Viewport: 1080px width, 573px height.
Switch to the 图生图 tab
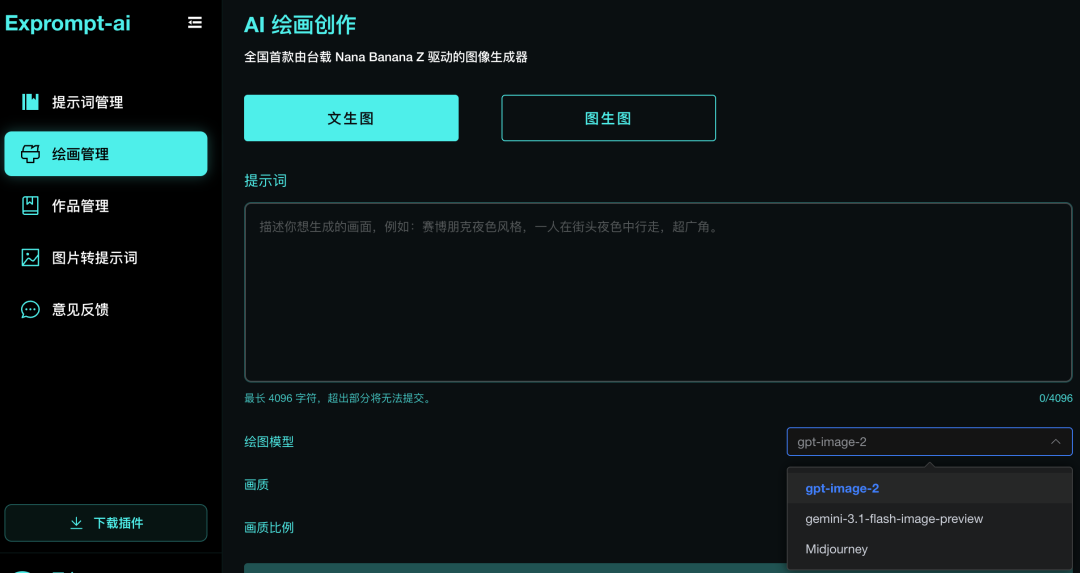(x=608, y=118)
